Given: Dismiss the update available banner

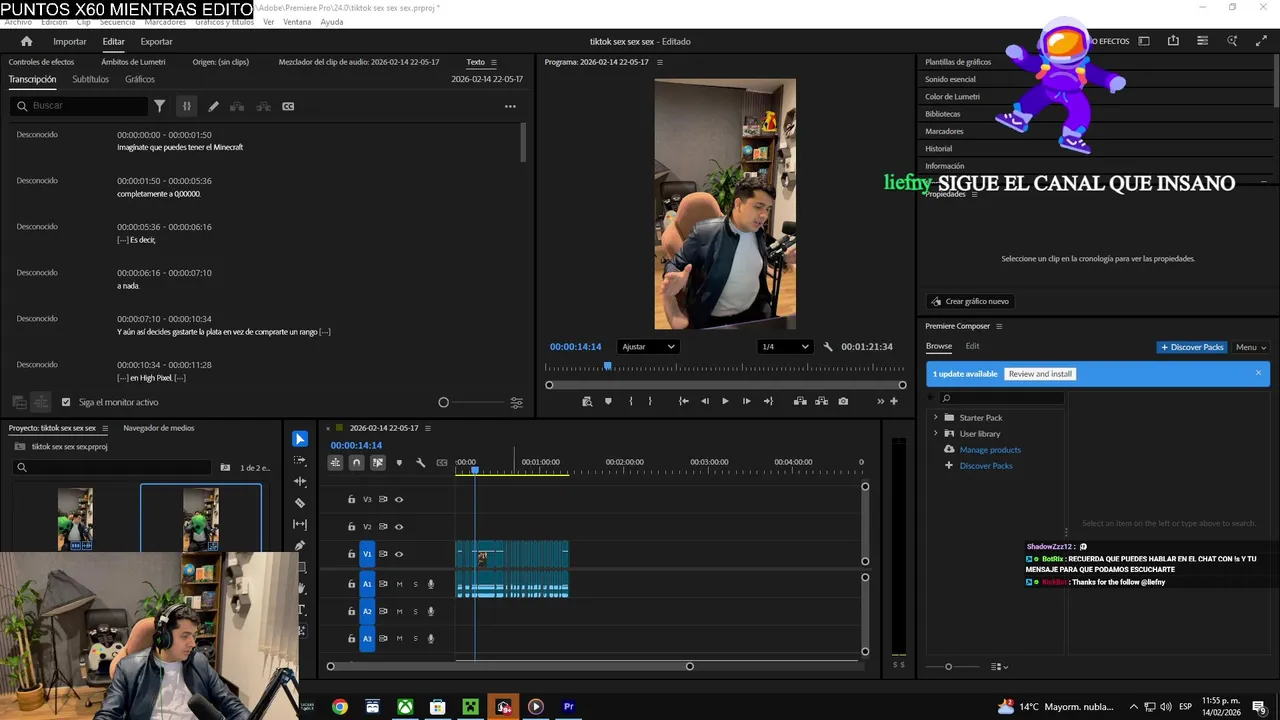Looking at the screenshot, I should [1258, 373].
